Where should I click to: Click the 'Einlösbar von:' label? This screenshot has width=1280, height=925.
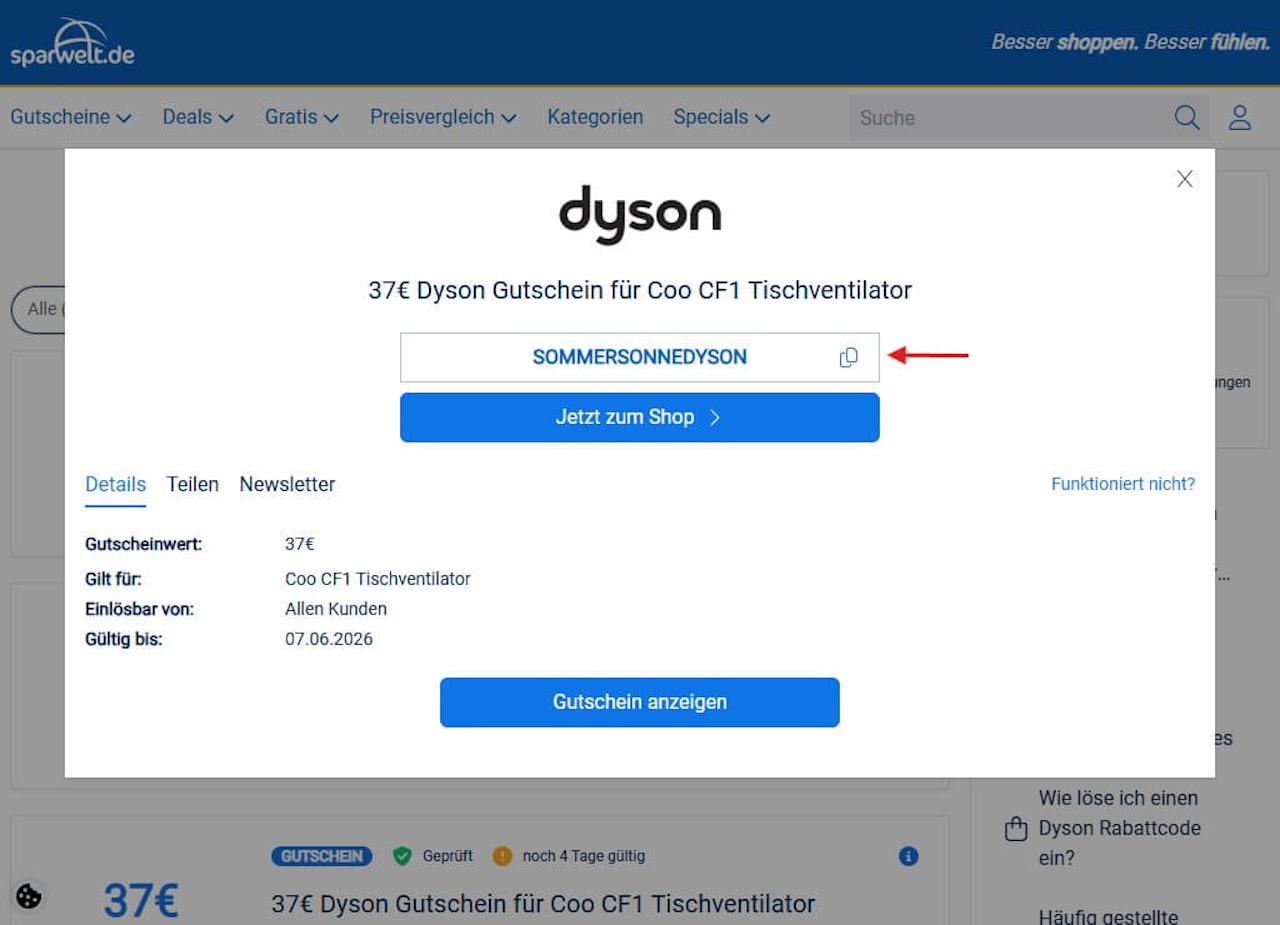click(x=140, y=609)
